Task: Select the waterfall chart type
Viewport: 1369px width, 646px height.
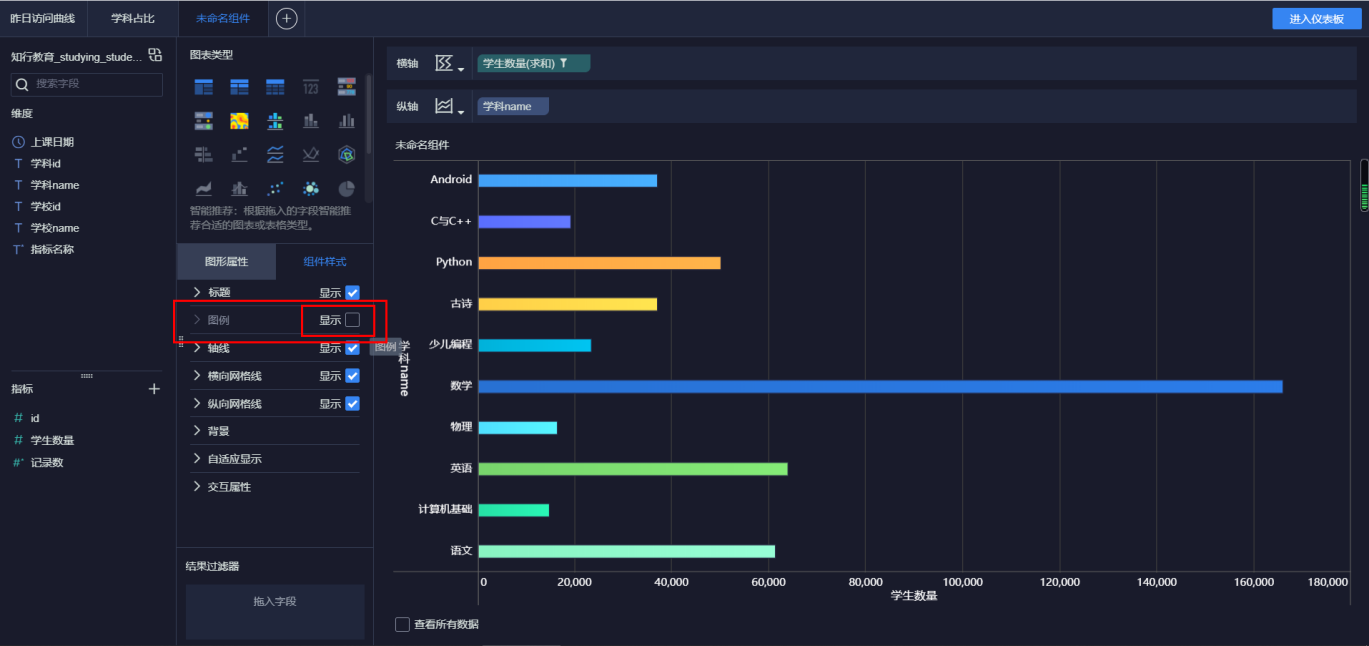Action: 239,154
